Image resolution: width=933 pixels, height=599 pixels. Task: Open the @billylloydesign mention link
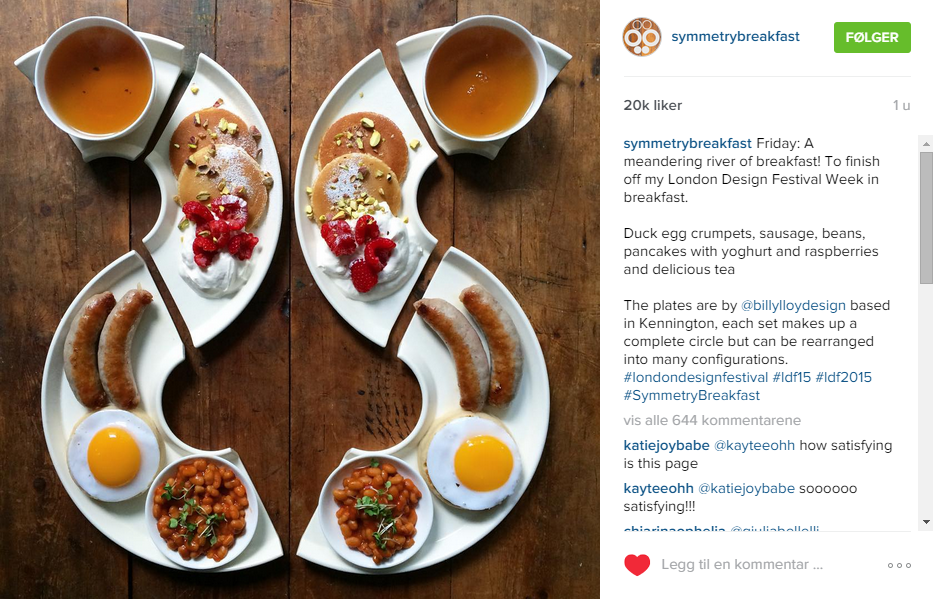pos(793,306)
